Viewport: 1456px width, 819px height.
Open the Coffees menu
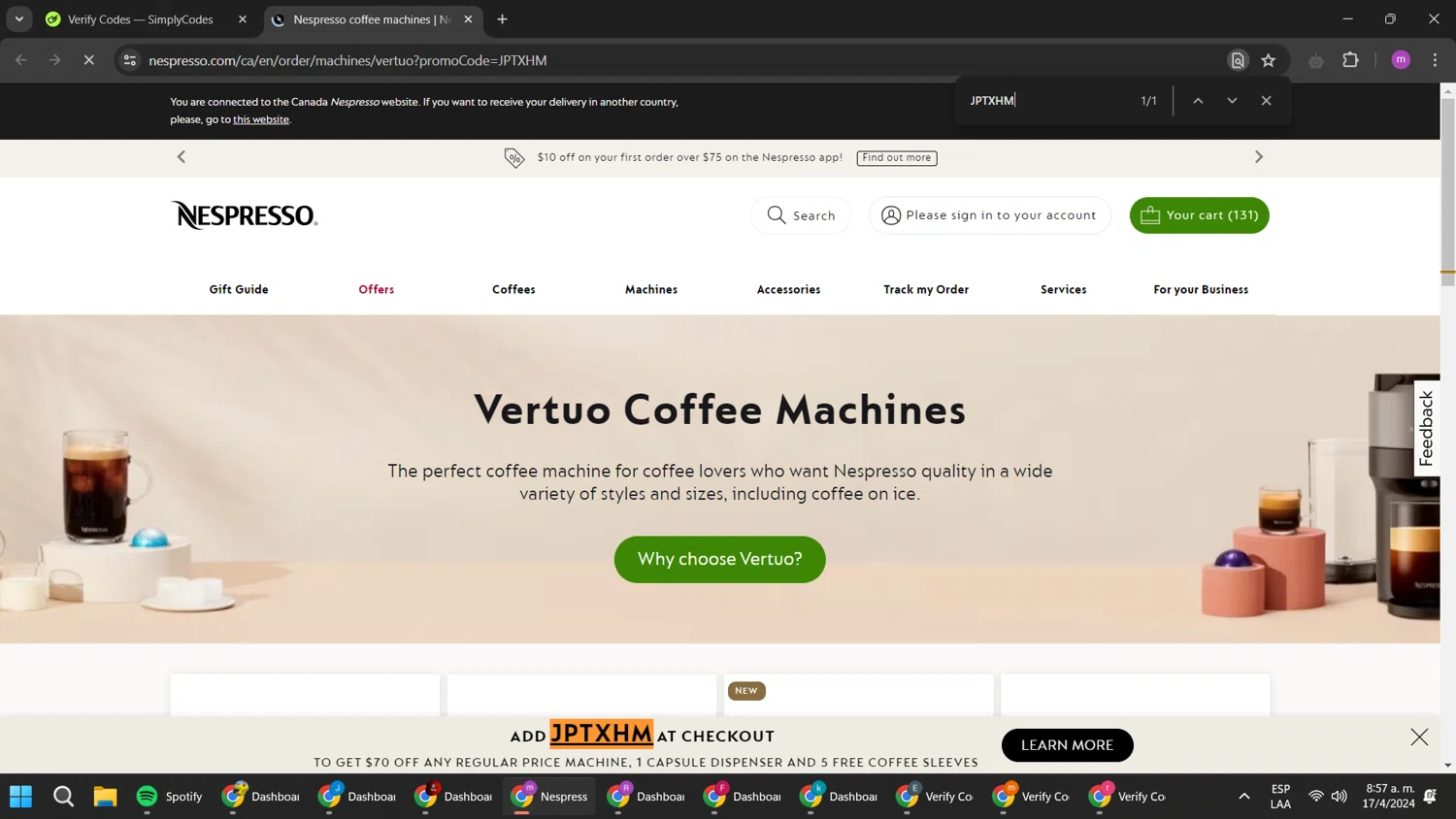coord(513,289)
